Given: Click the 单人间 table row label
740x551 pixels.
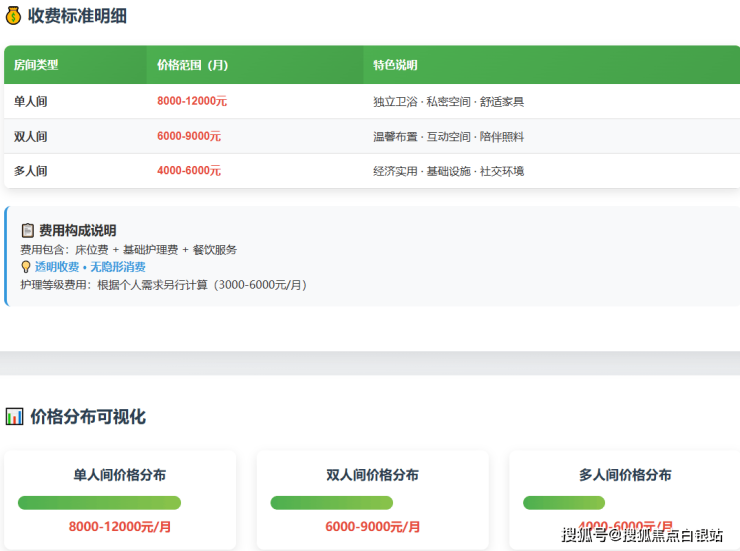Looking at the screenshot, I should [30, 101].
